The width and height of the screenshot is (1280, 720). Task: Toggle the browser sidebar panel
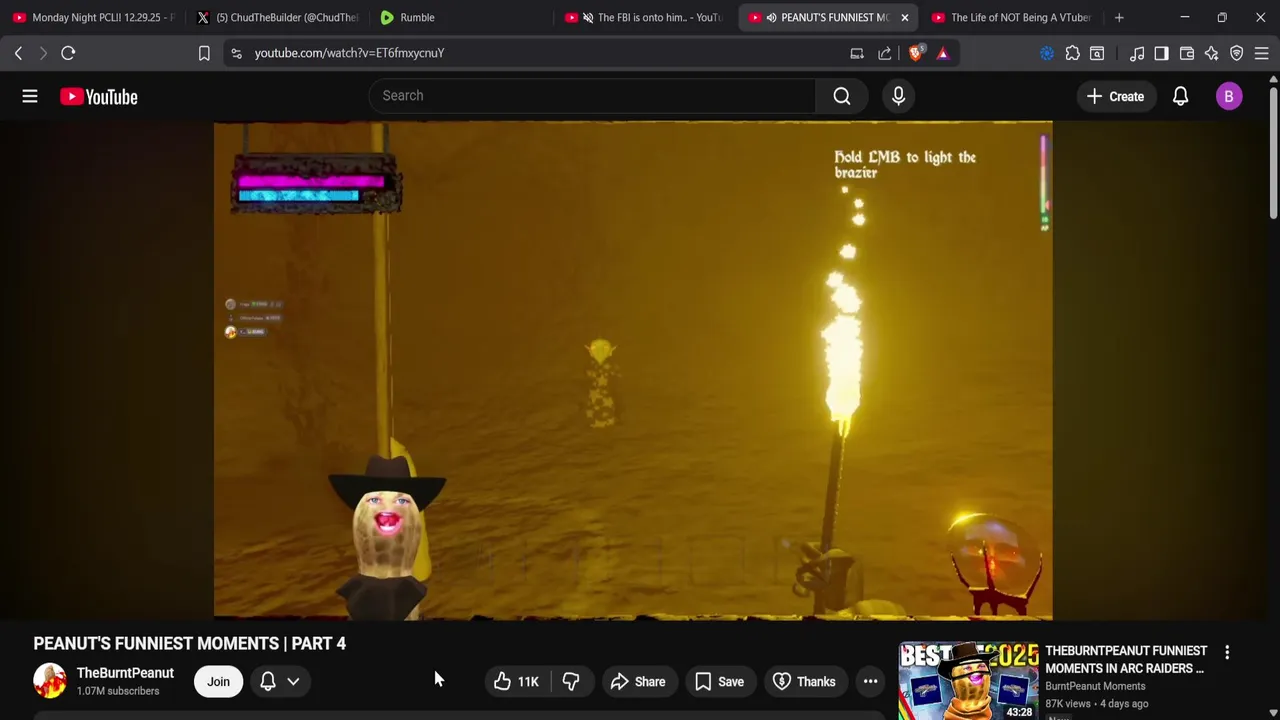tap(1161, 53)
